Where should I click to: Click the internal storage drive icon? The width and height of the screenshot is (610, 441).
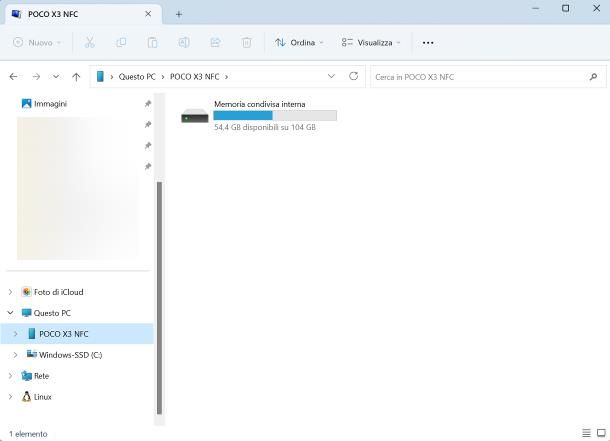coord(195,116)
